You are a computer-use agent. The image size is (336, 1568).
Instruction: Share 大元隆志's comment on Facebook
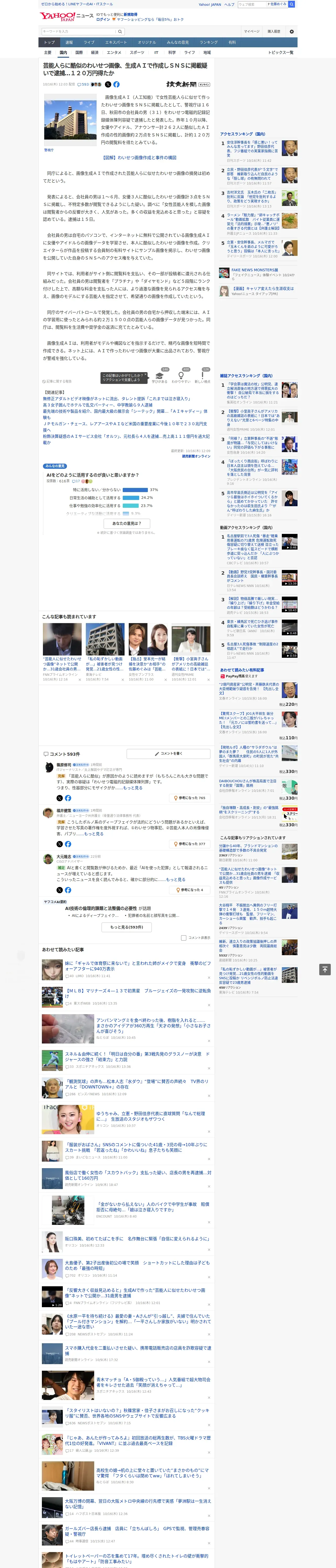pos(68,890)
